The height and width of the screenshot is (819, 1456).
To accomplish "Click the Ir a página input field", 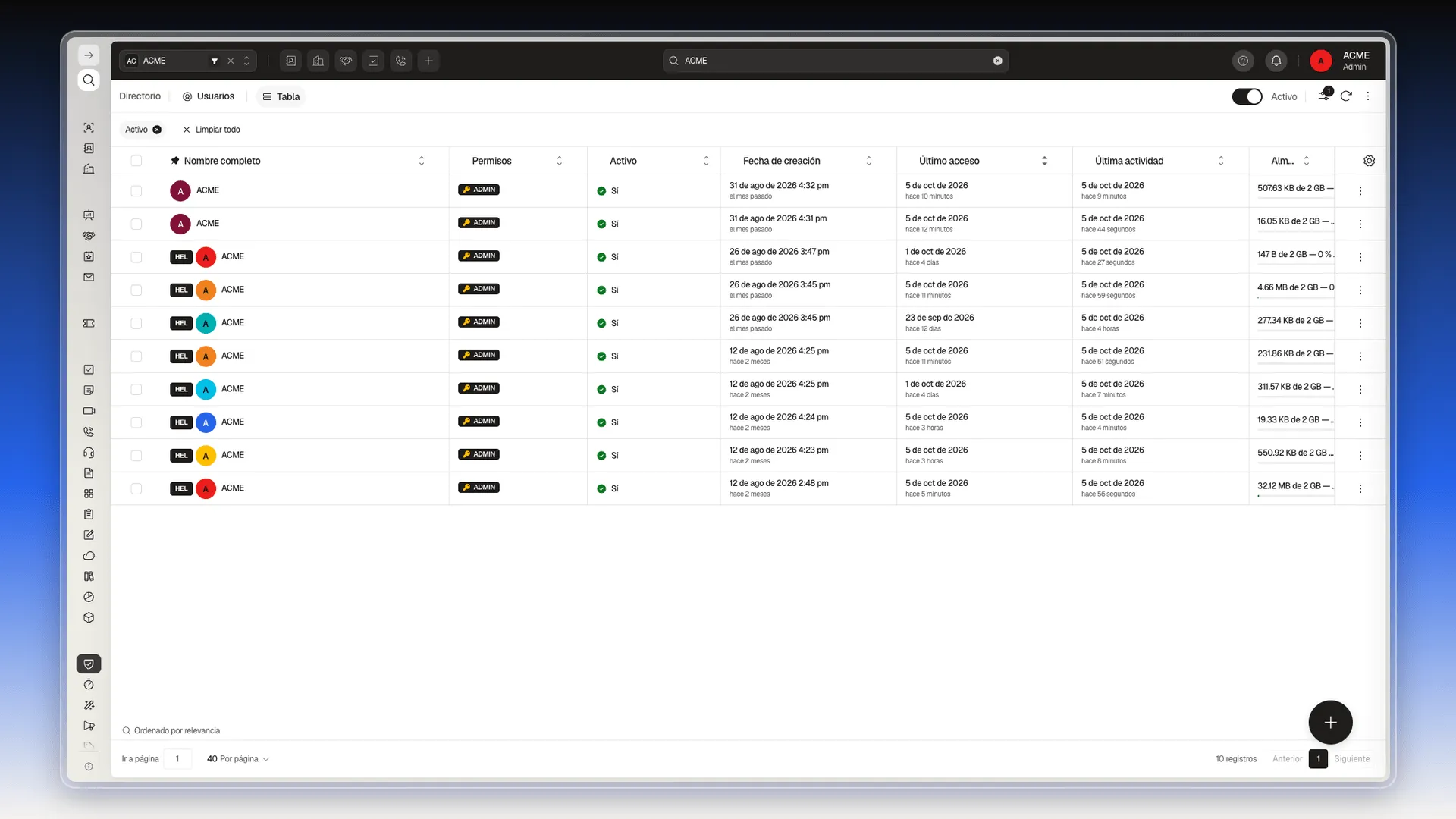I will pyautogui.click(x=177, y=759).
